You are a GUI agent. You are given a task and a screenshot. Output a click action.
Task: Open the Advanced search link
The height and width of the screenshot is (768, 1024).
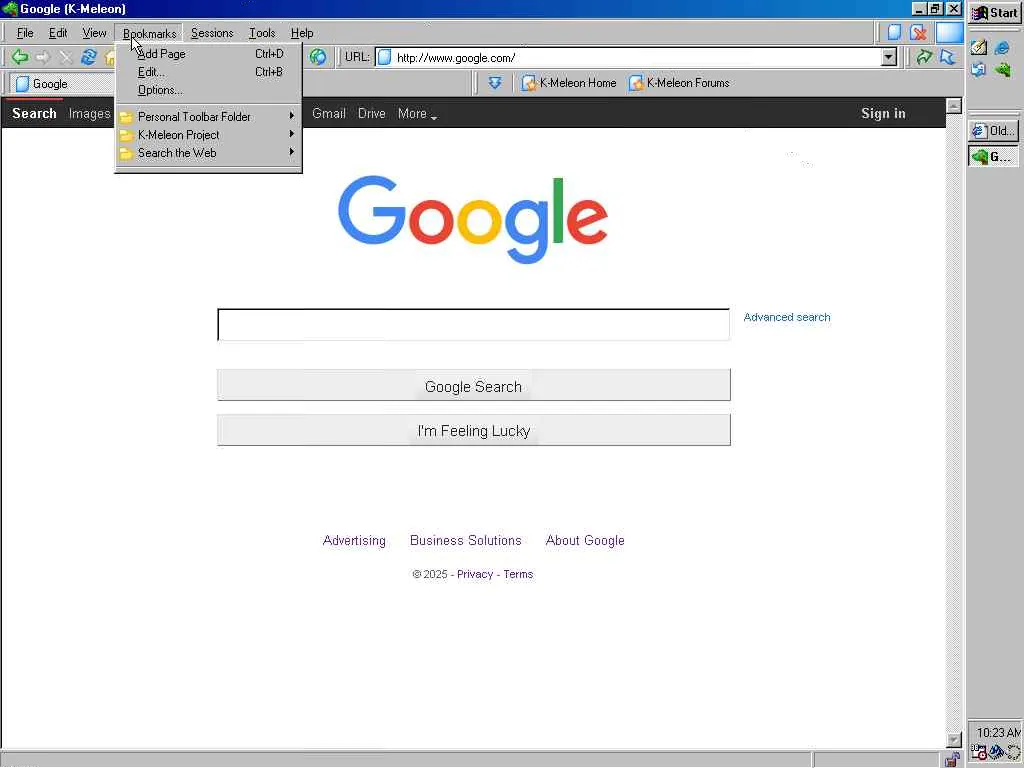point(787,317)
